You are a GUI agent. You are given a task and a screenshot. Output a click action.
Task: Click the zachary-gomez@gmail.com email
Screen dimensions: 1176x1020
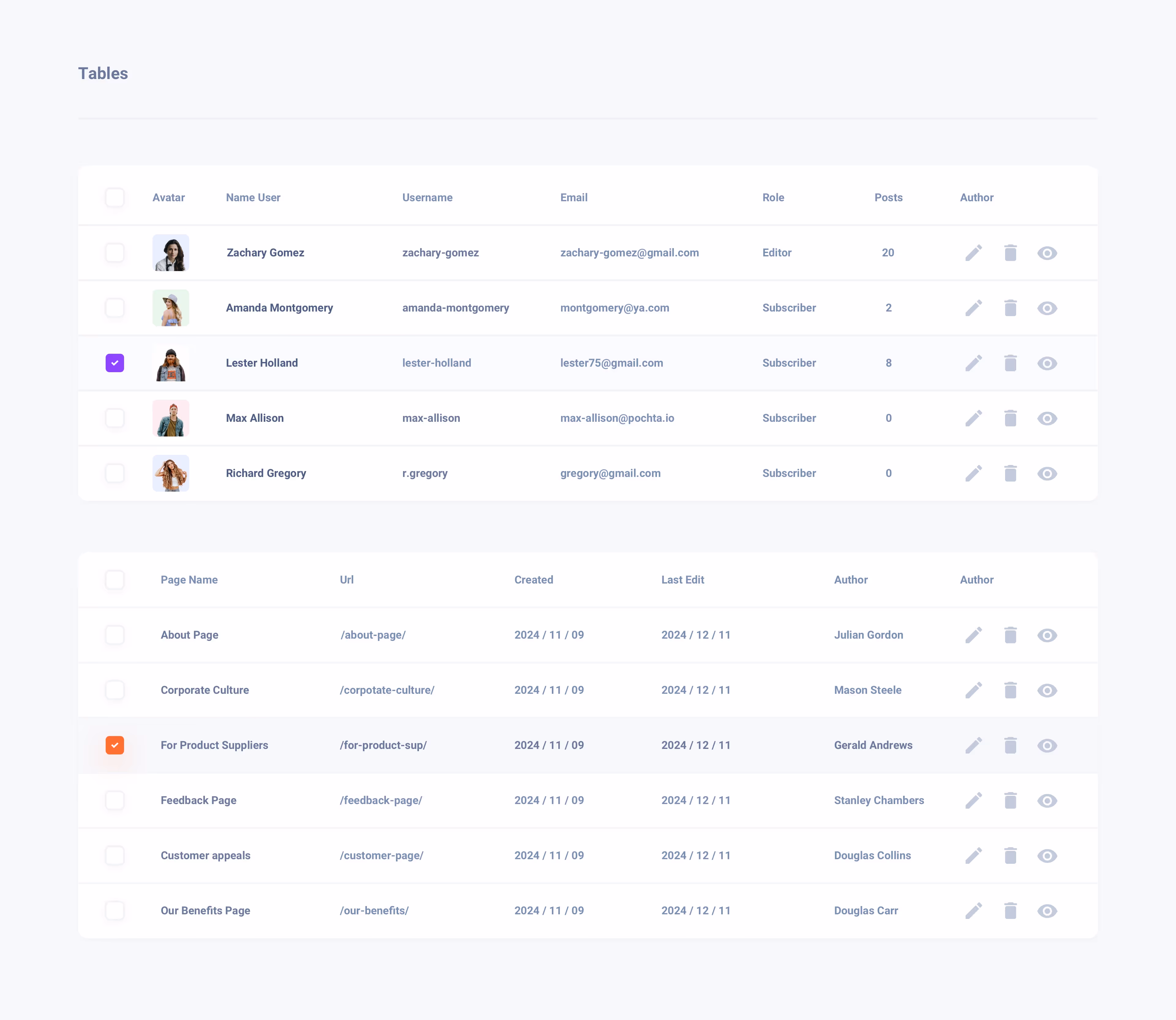629,253
